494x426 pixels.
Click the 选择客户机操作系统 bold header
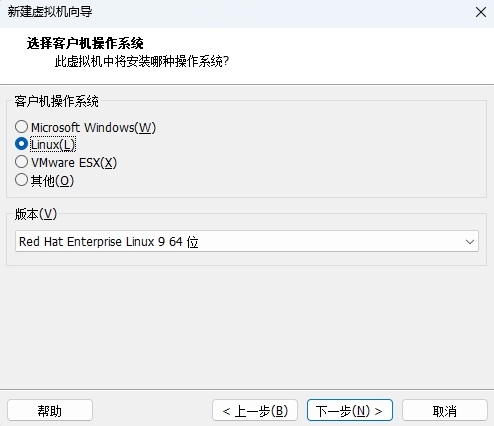[x=85, y=43]
